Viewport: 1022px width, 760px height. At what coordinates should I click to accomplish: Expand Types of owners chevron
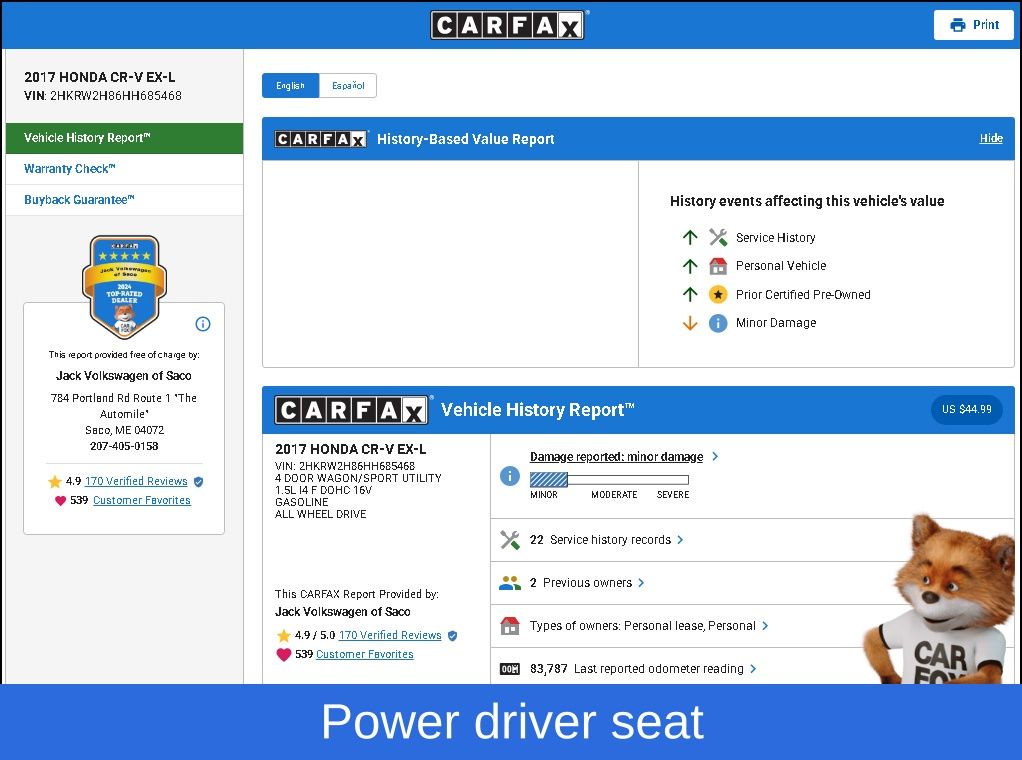coord(765,626)
